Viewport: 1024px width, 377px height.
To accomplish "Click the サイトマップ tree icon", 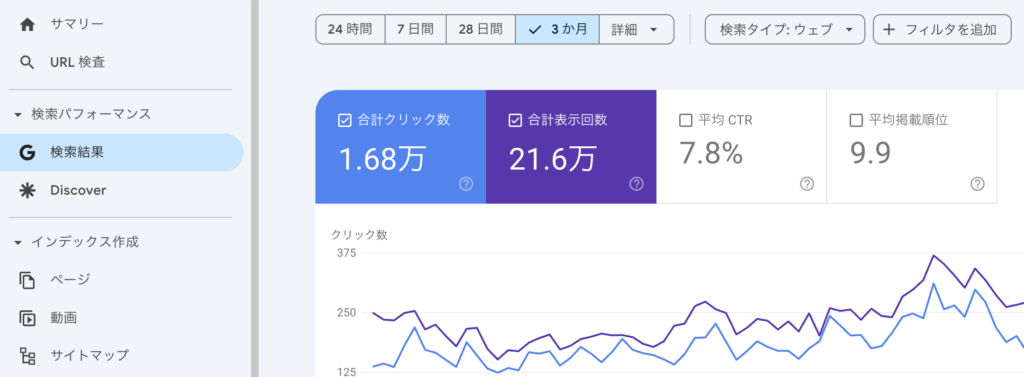I will [27, 356].
